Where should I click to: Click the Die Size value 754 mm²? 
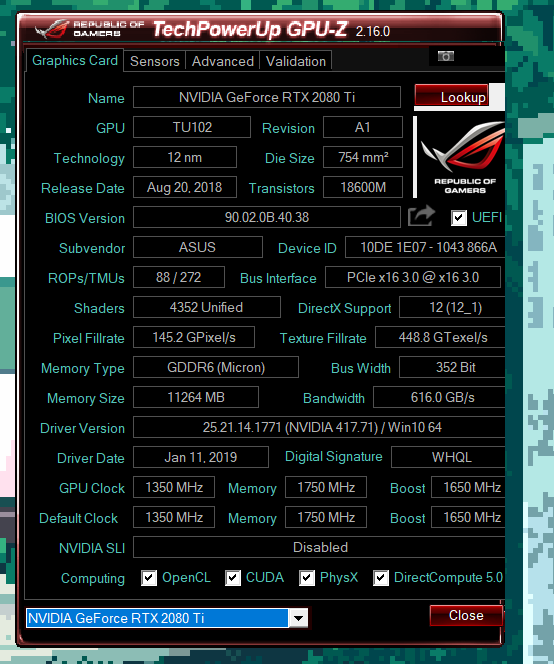point(363,158)
